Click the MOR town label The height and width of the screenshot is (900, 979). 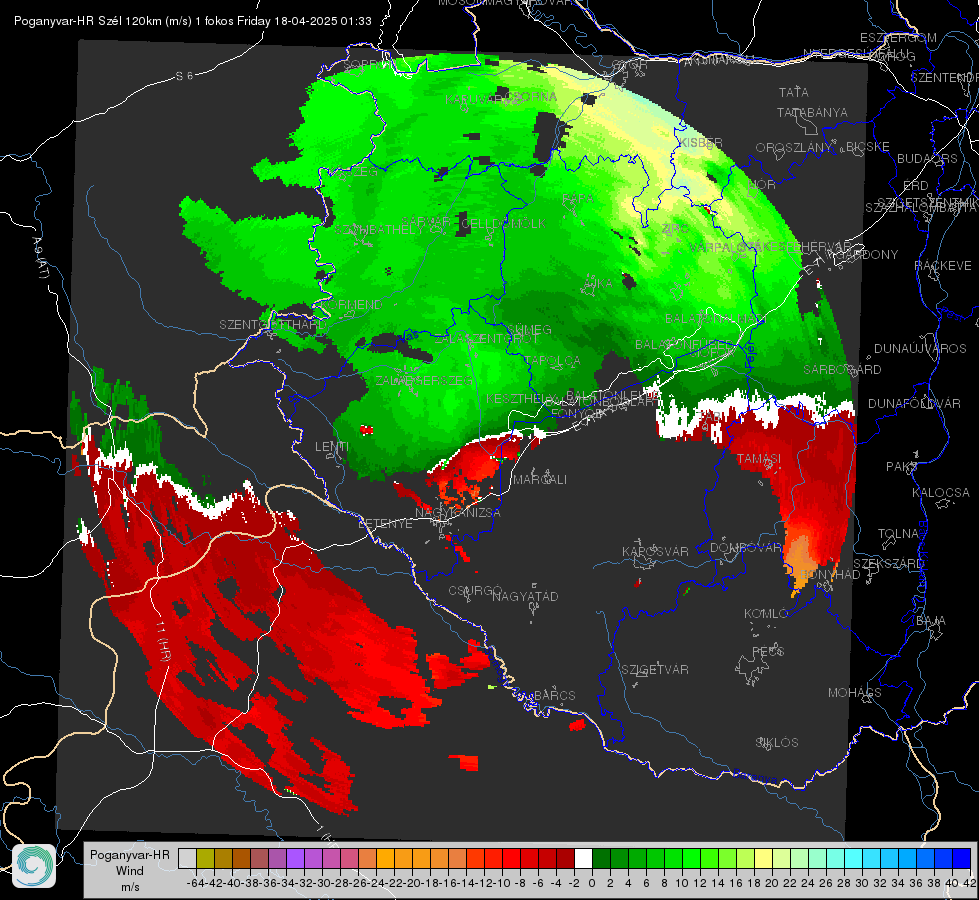click(762, 185)
